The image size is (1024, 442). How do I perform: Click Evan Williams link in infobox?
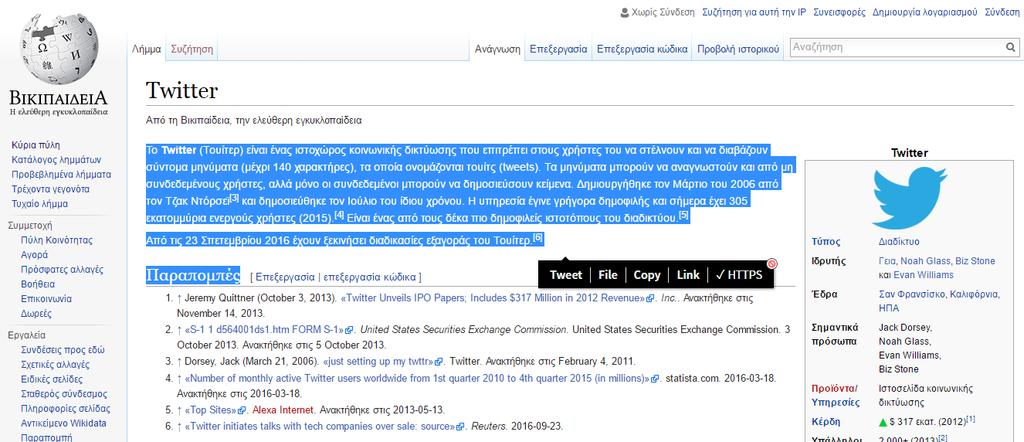pos(923,275)
